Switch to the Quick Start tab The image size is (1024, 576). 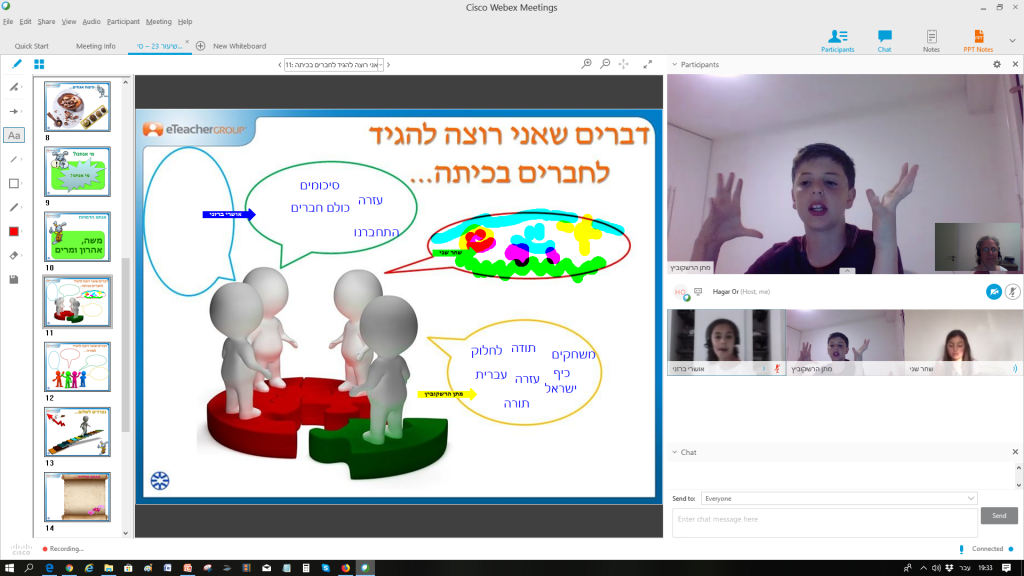pos(31,45)
